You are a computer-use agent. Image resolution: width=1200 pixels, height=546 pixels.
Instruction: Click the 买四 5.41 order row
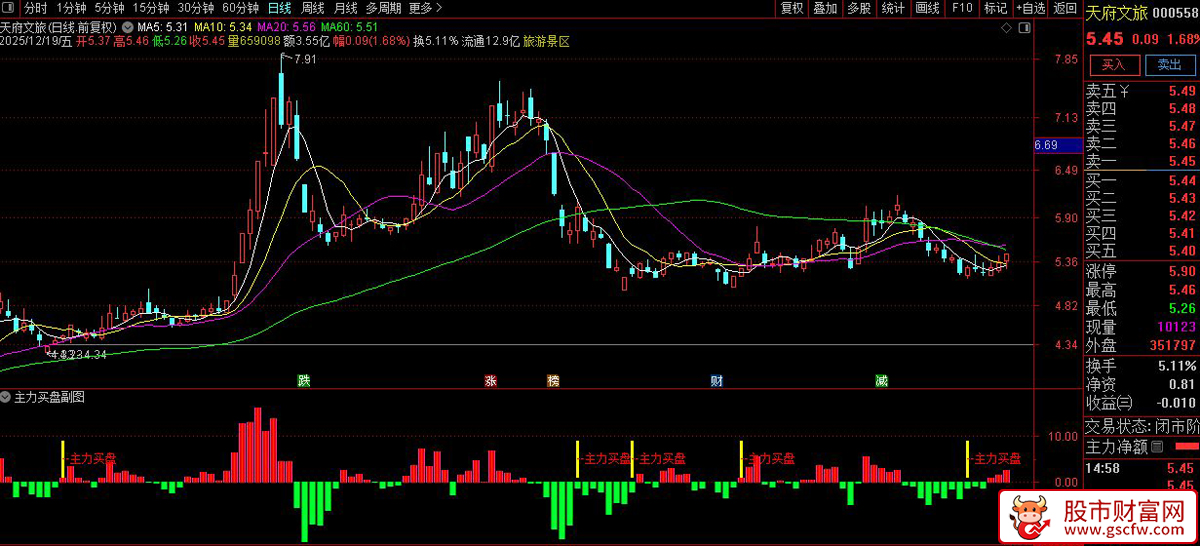click(1141, 233)
